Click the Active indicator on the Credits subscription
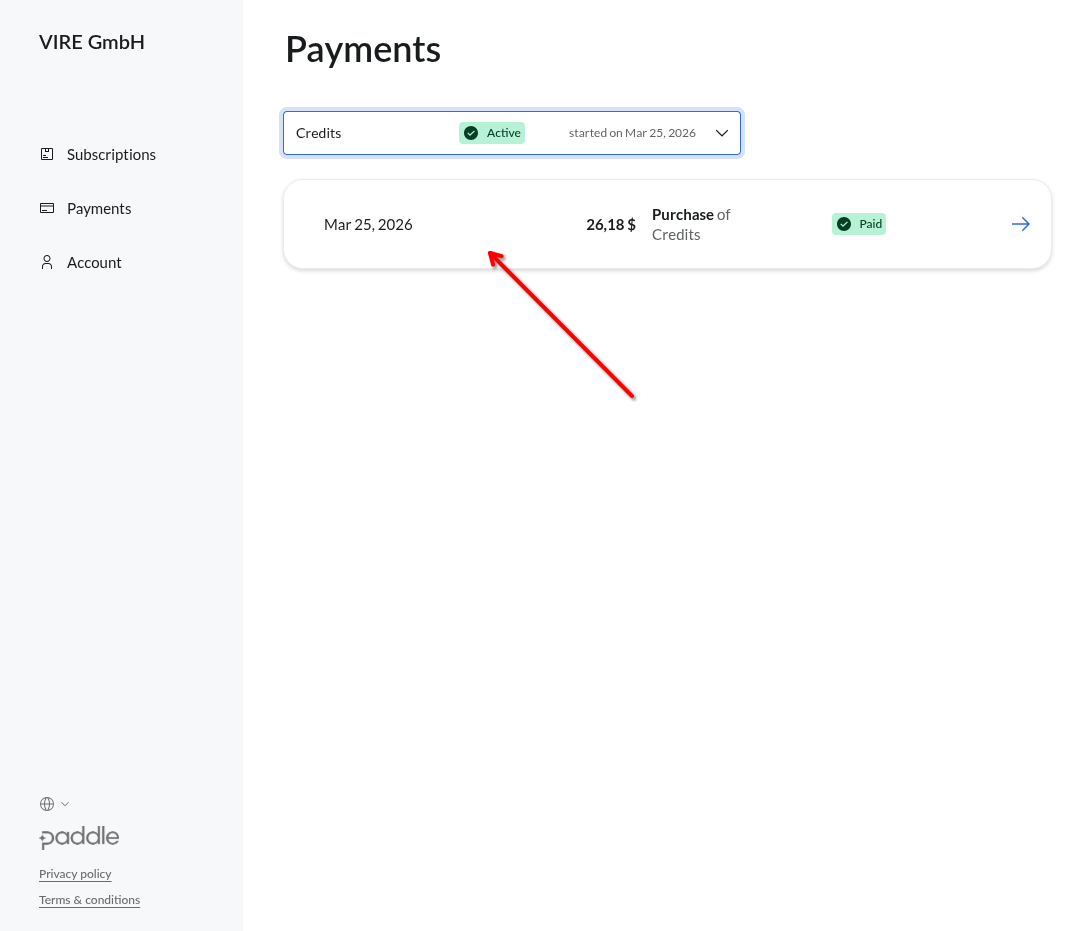Screen dimensions: 1079x931 click(x=491, y=132)
